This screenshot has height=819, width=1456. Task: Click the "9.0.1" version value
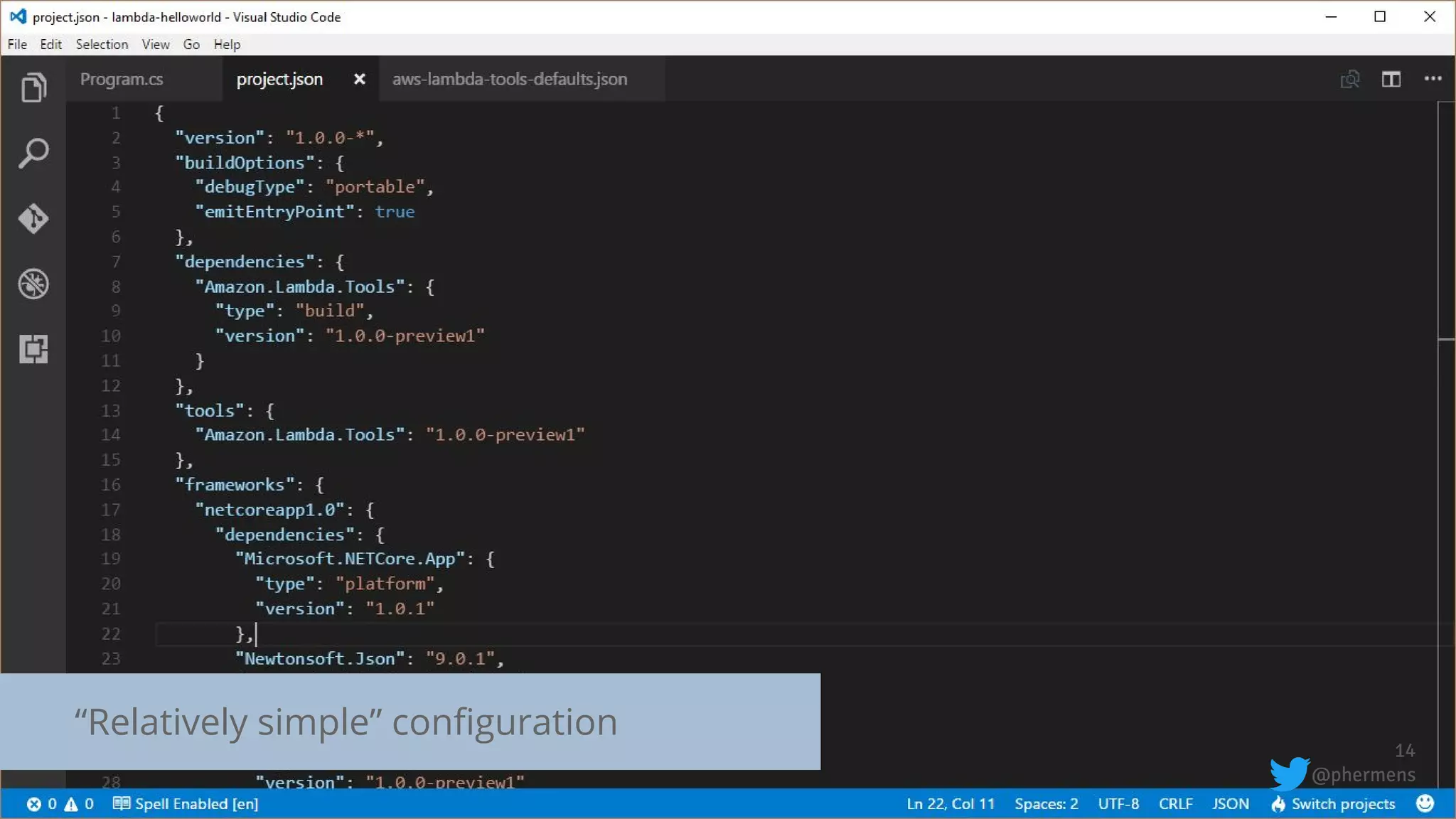459,659
